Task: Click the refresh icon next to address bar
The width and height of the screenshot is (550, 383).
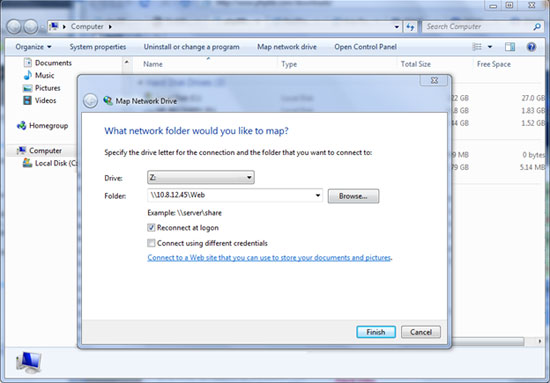Action: 410,27
